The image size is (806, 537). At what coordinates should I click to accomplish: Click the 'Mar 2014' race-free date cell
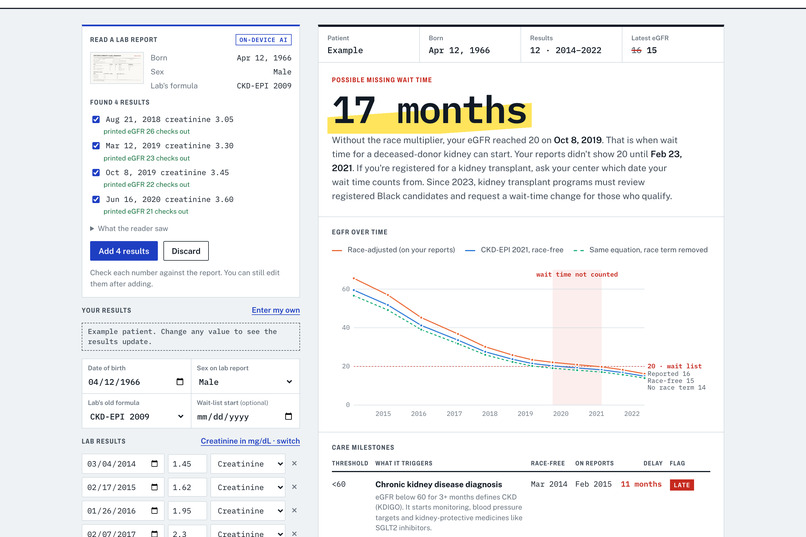(x=549, y=484)
